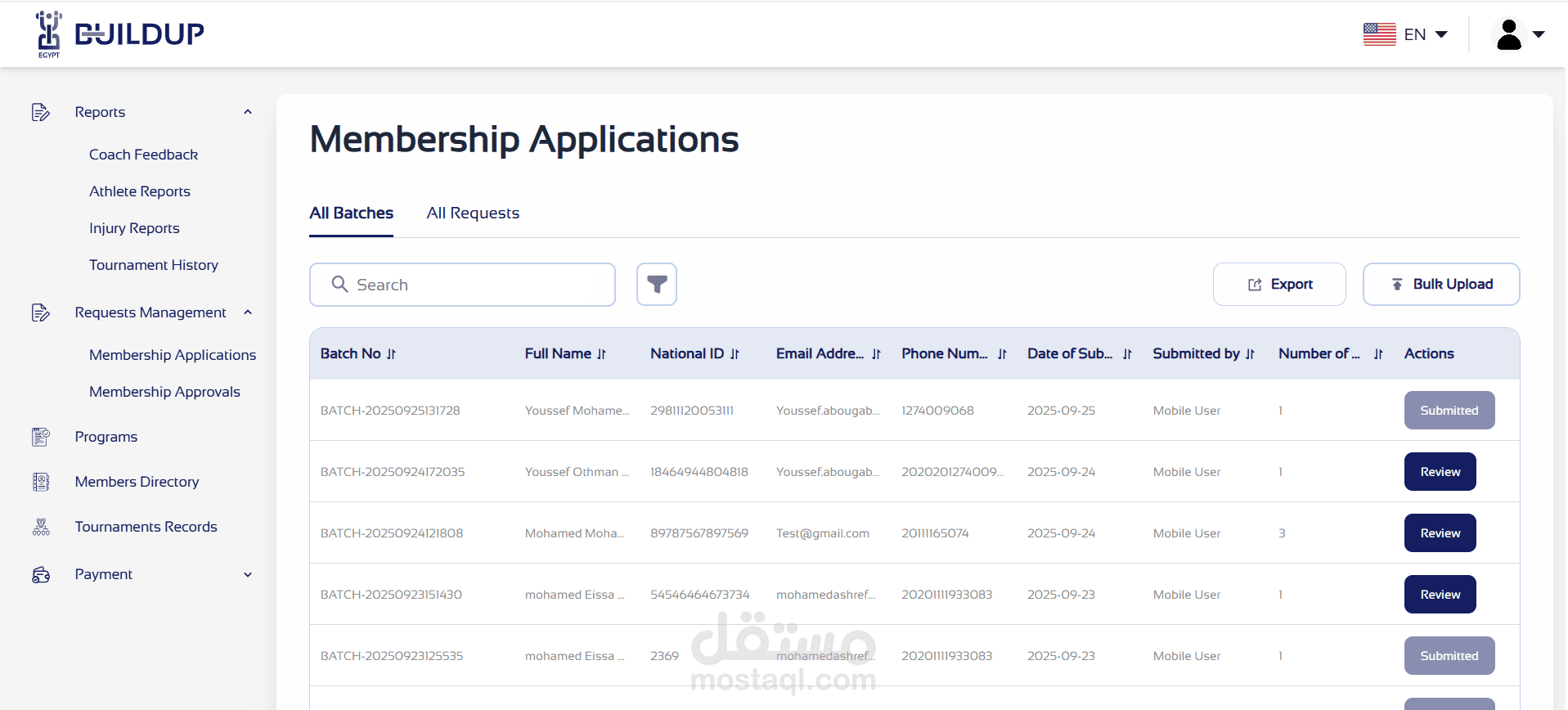Switch to the All Batches tab
The width and height of the screenshot is (1568, 710).
[351, 213]
